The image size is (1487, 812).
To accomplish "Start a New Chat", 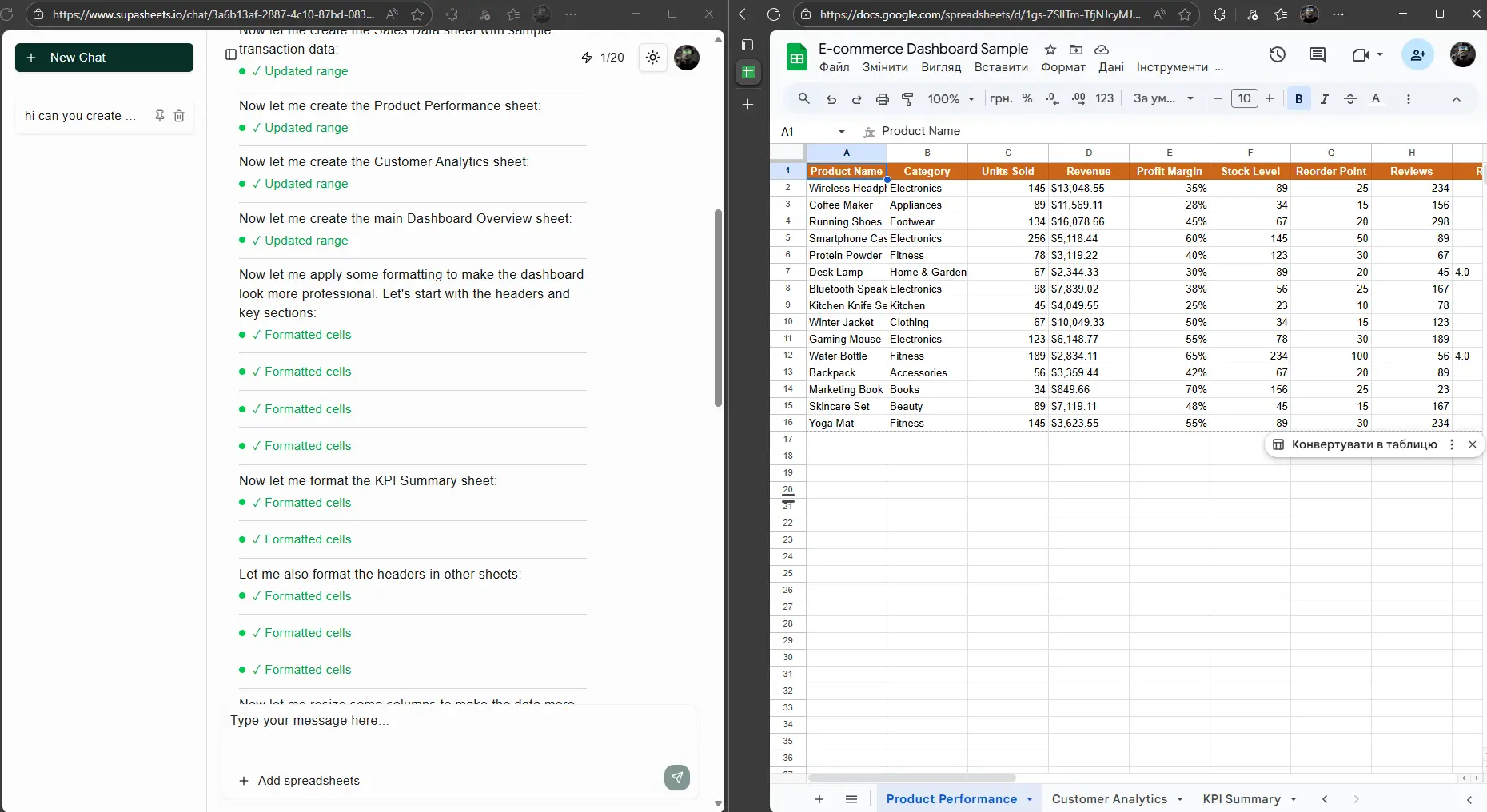I will [x=104, y=58].
